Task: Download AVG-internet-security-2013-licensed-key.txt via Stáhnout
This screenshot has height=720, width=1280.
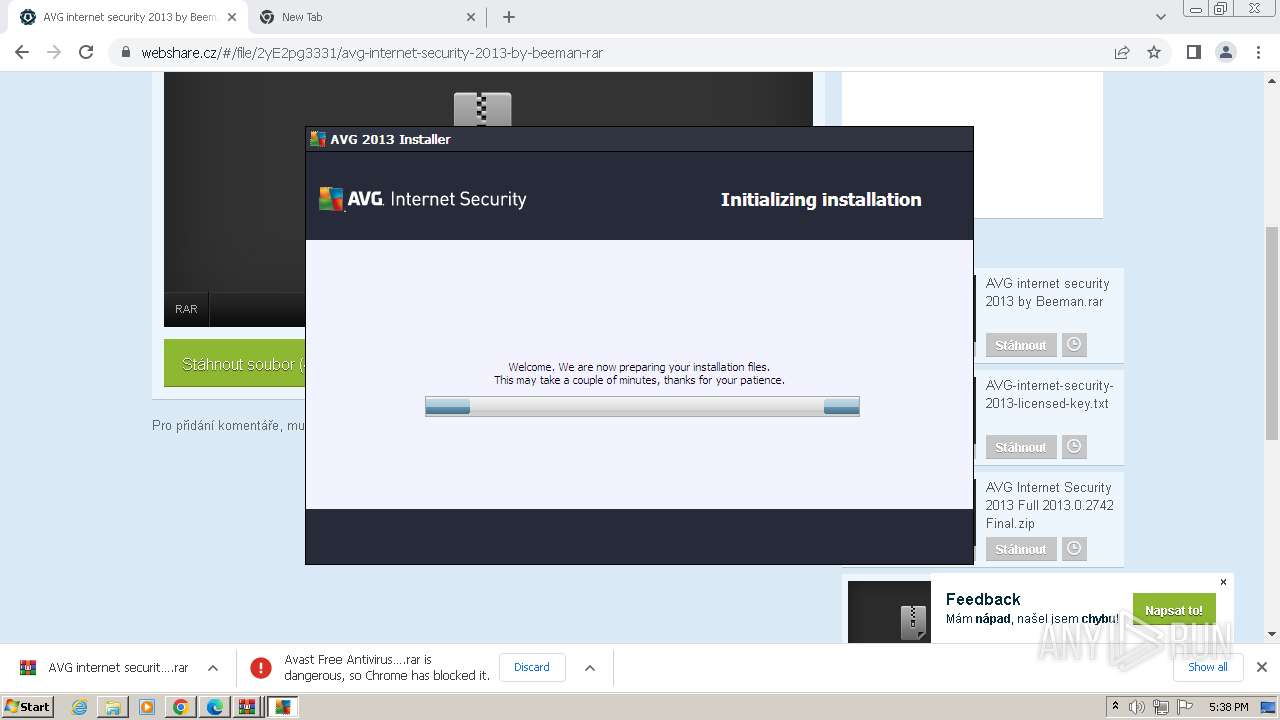Action: tap(1020, 447)
